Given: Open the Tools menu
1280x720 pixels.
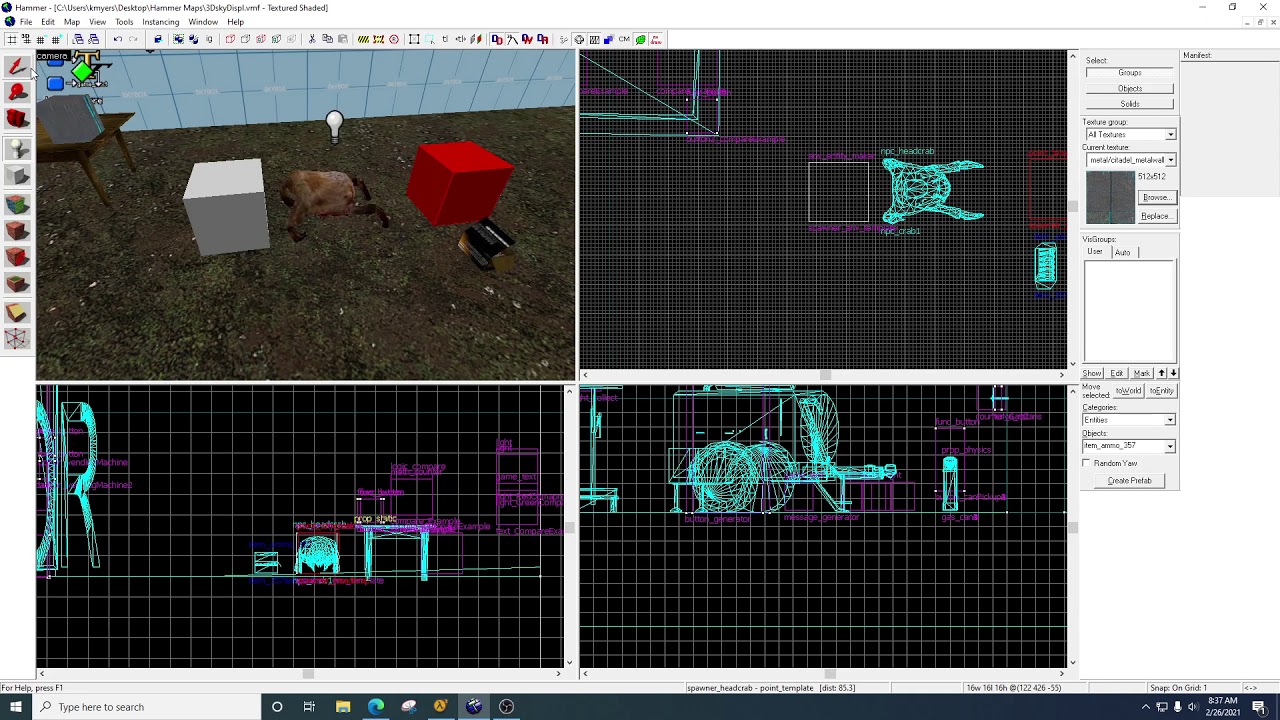Looking at the screenshot, I should [x=124, y=22].
